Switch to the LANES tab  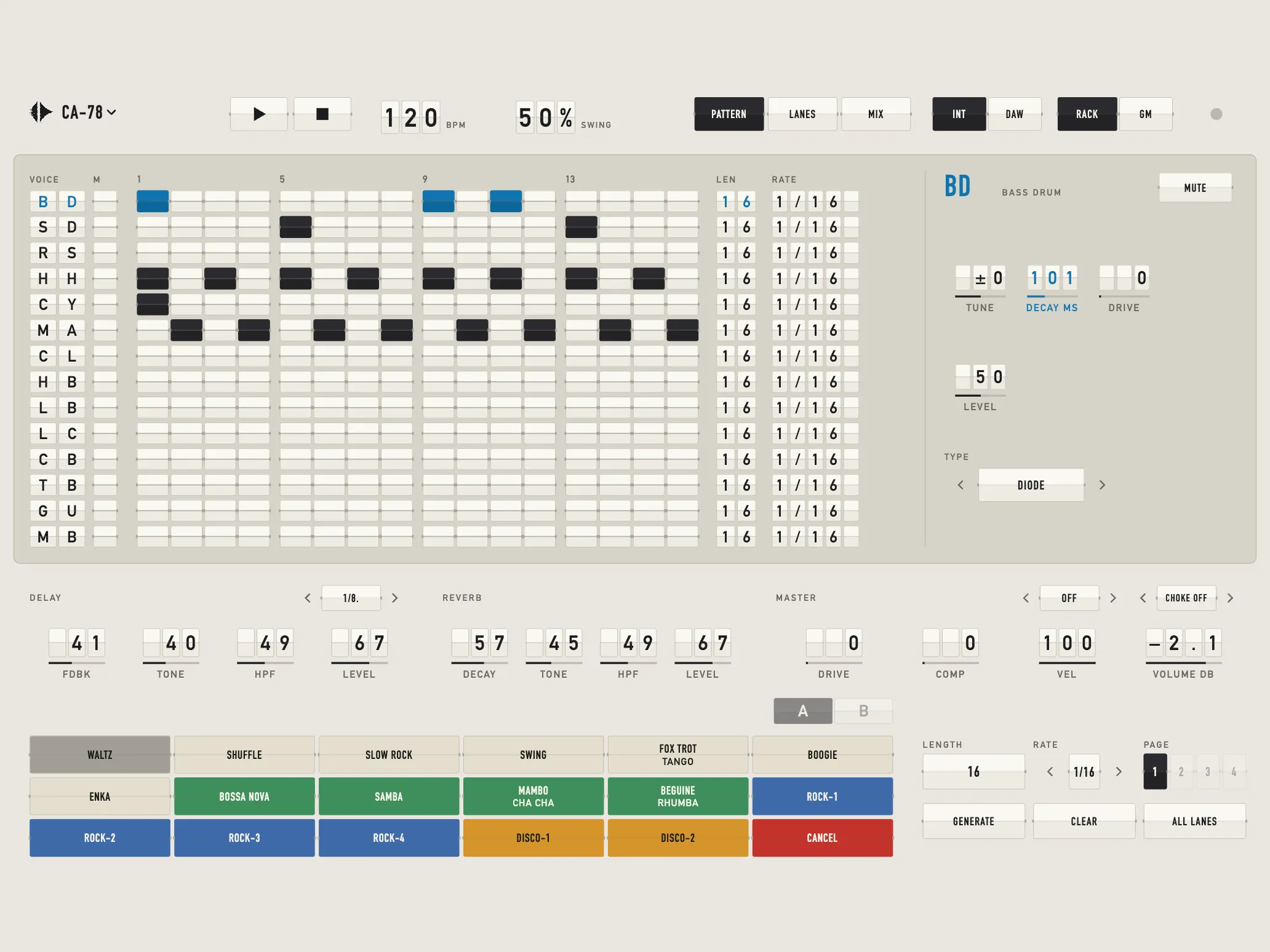coord(802,114)
